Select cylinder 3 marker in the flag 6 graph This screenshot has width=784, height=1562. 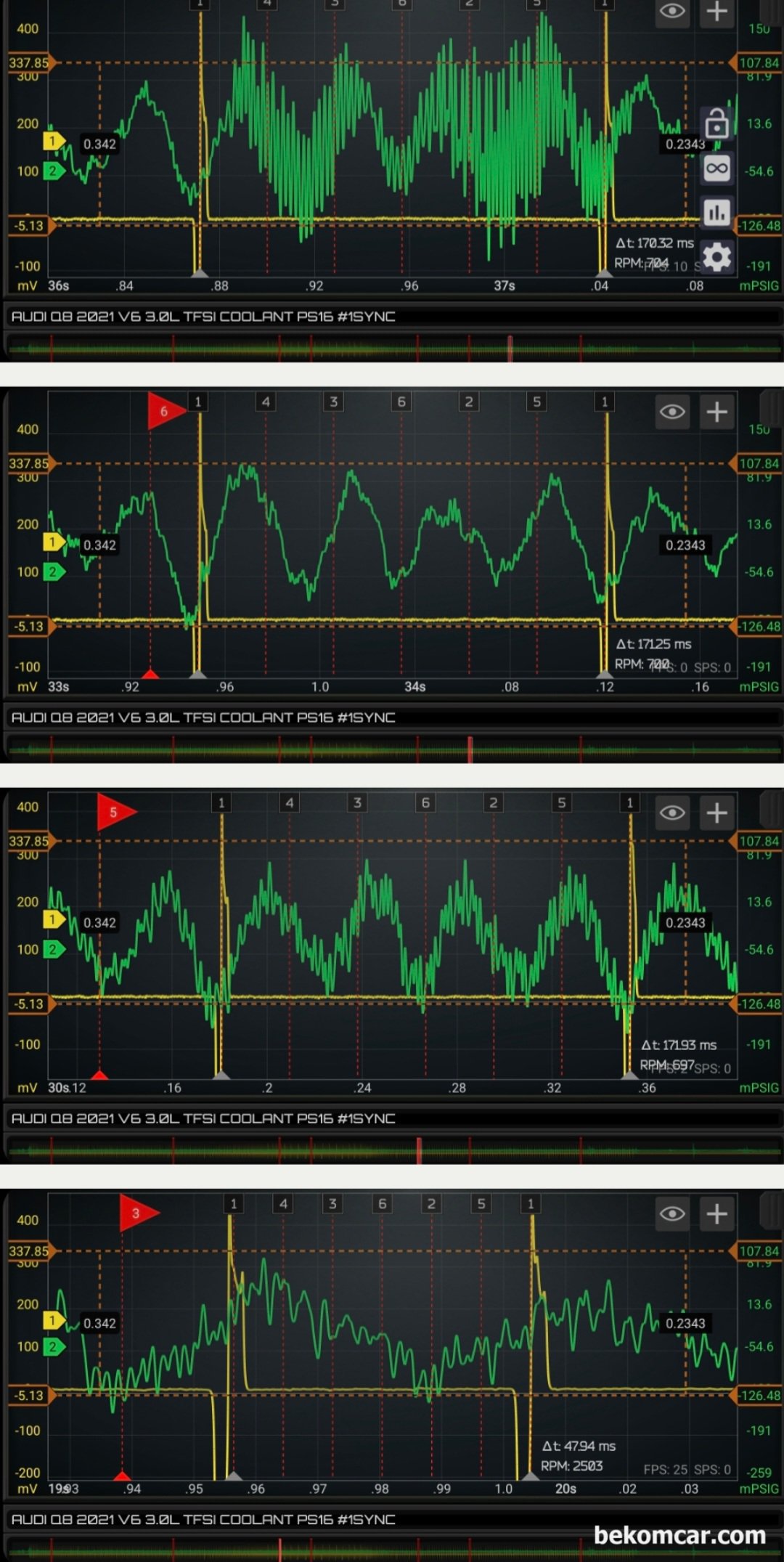click(333, 402)
